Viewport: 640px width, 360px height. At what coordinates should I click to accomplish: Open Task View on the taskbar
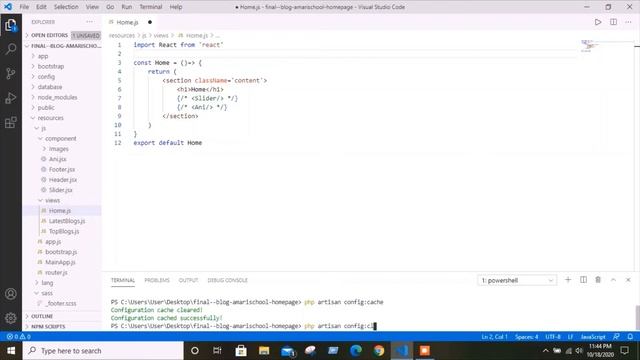(x=217, y=351)
